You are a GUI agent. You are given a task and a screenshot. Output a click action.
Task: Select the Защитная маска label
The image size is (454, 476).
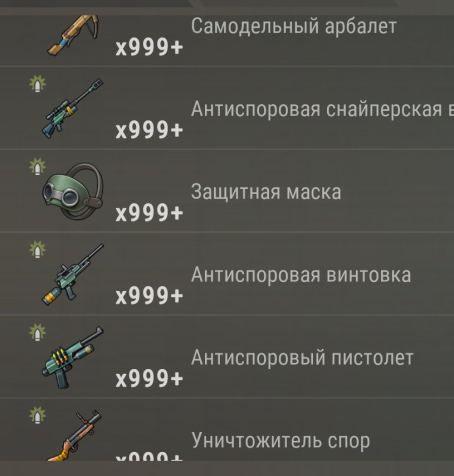pyautogui.click(x=266, y=192)
